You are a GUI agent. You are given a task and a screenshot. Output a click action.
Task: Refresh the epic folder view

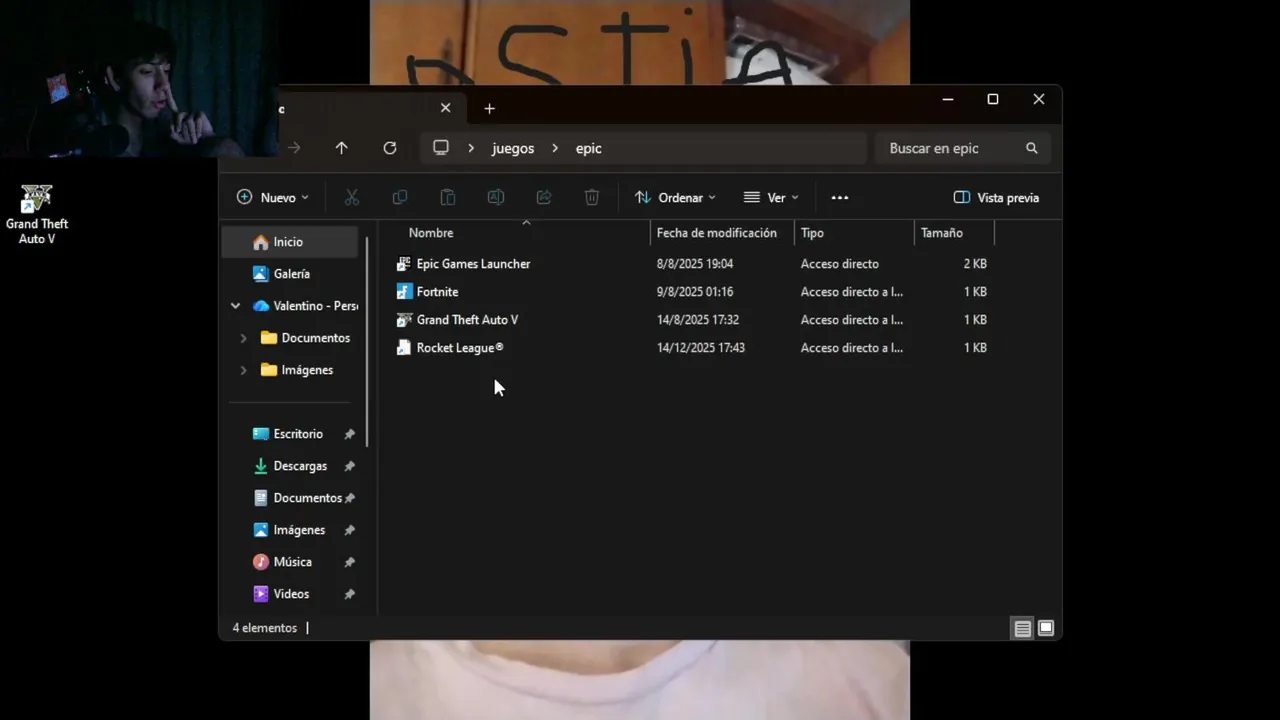[x=390, y=148]
